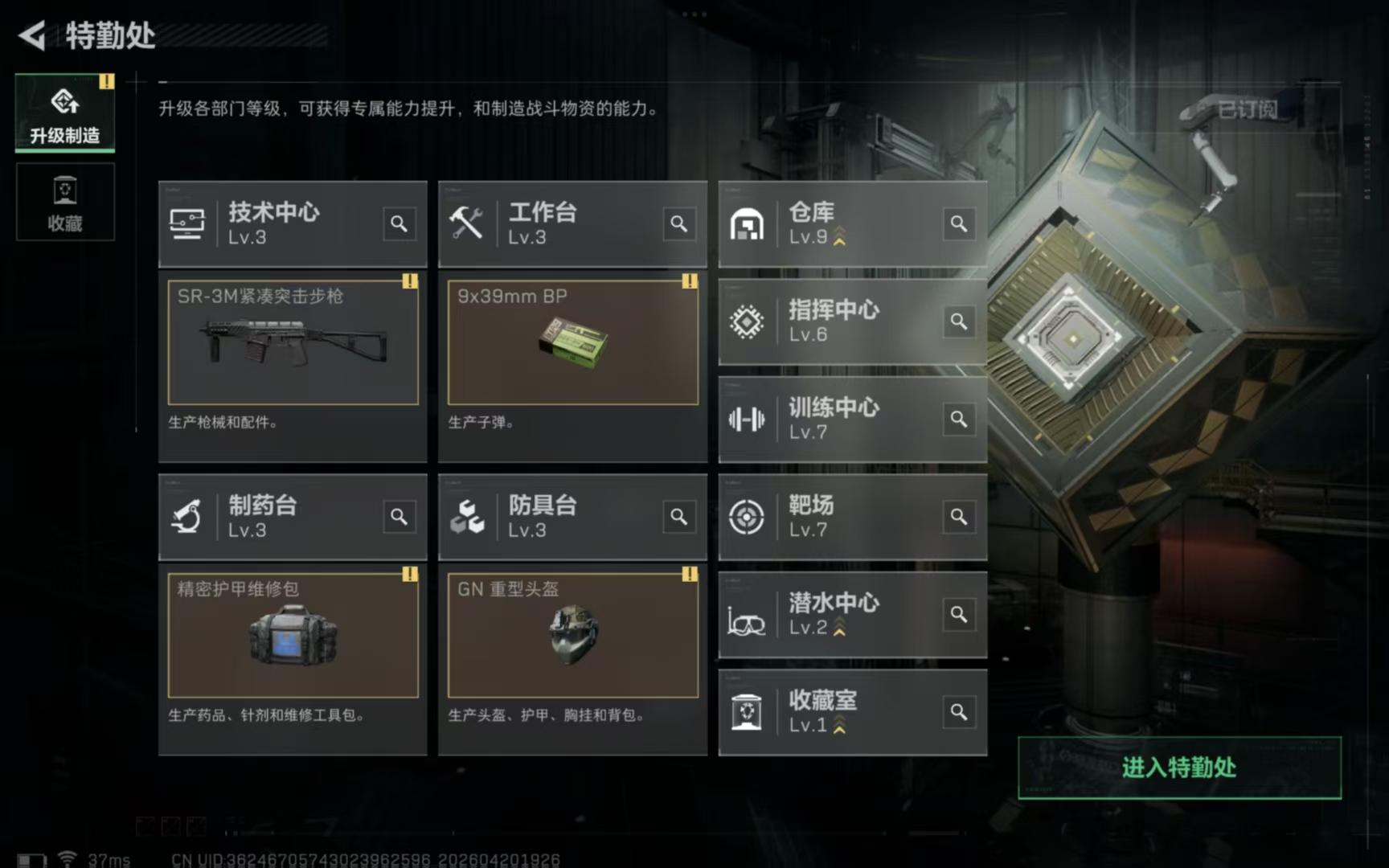This screenshot has width=1389, height=868.
Task: Switch to the 升级制造 tab
Action: [x=65, y=113]
